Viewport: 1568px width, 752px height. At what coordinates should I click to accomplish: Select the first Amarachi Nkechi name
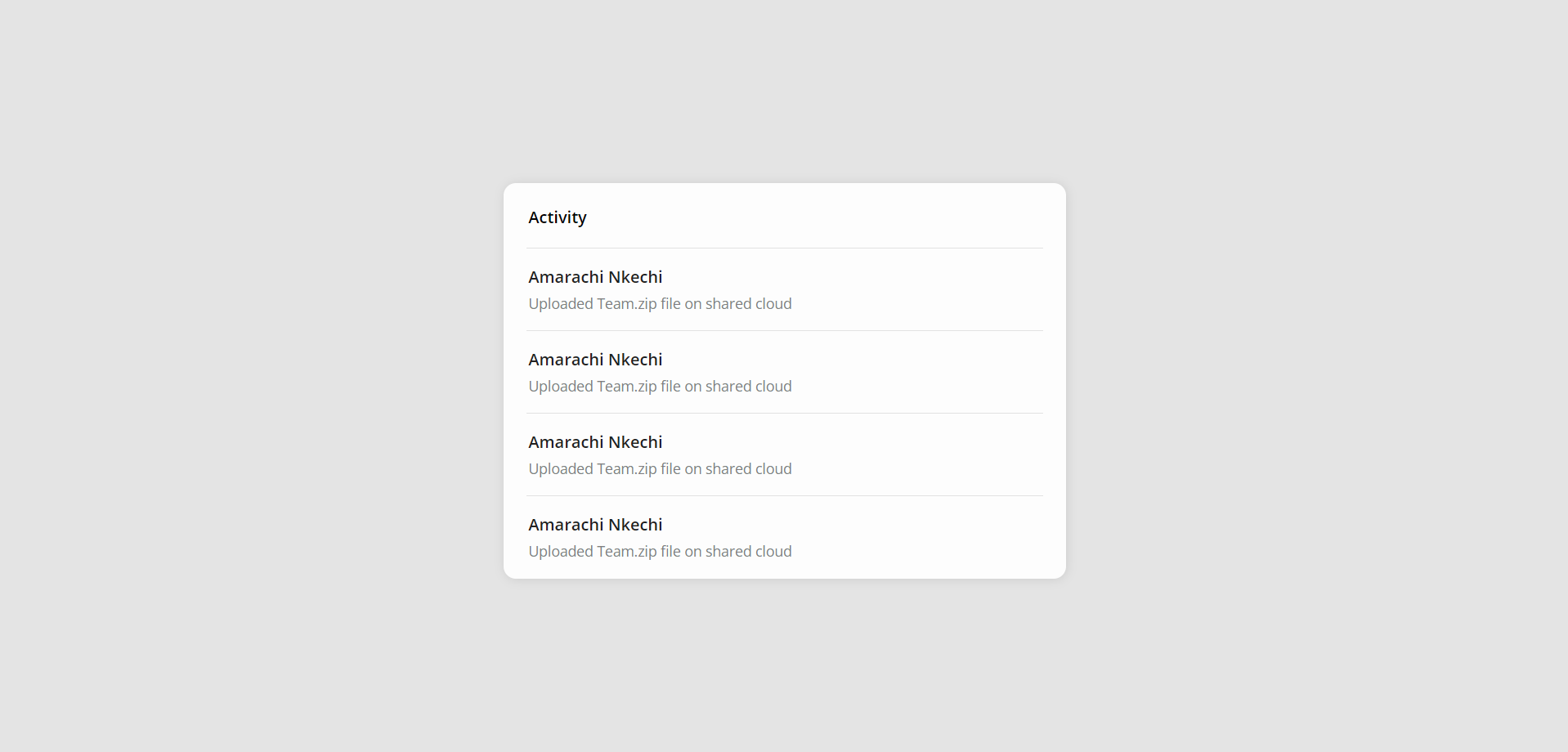coord(595,277)
